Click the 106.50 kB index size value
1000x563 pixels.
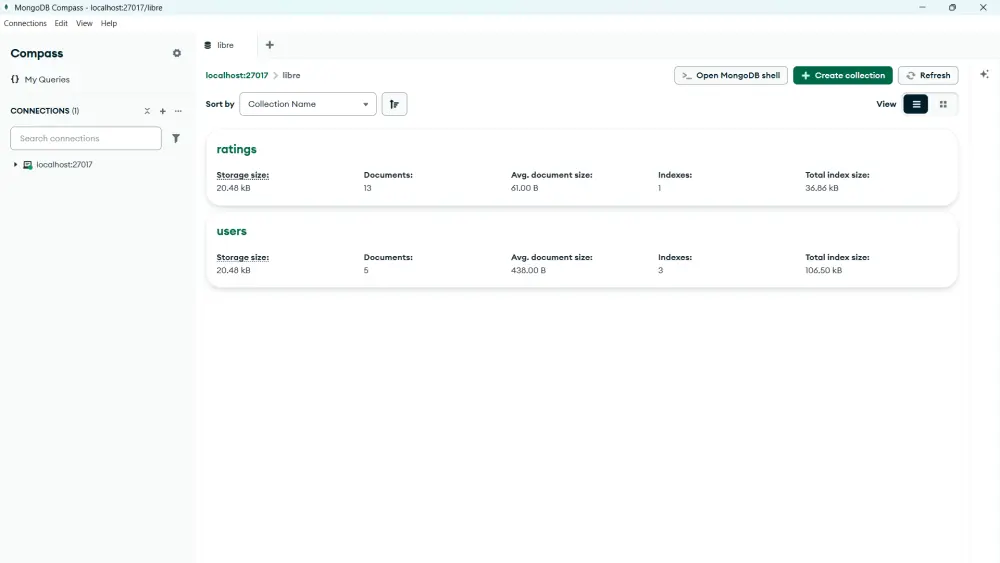[823, 270]
